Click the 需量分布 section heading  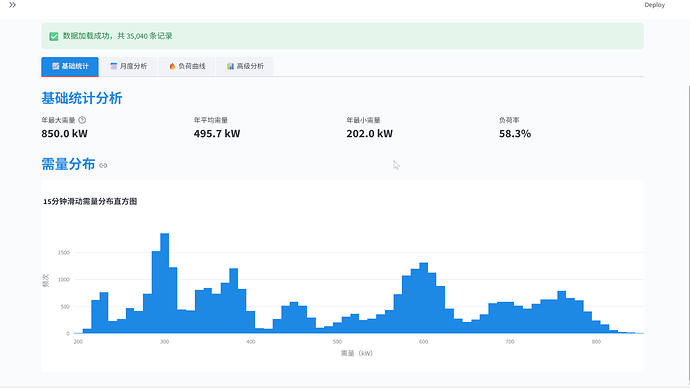[68, 164]
